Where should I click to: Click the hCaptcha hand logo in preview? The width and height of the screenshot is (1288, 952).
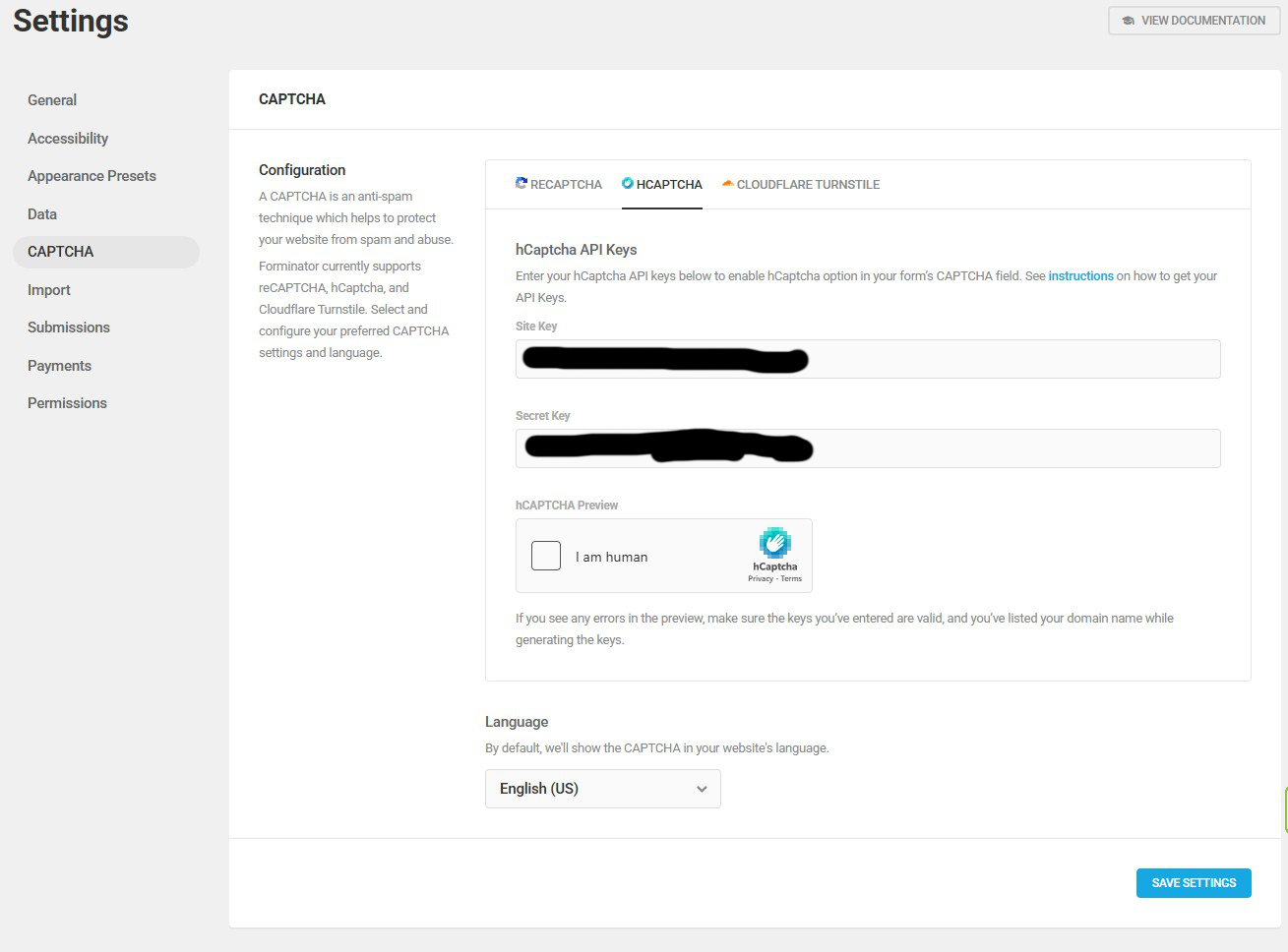coord(775,543)
